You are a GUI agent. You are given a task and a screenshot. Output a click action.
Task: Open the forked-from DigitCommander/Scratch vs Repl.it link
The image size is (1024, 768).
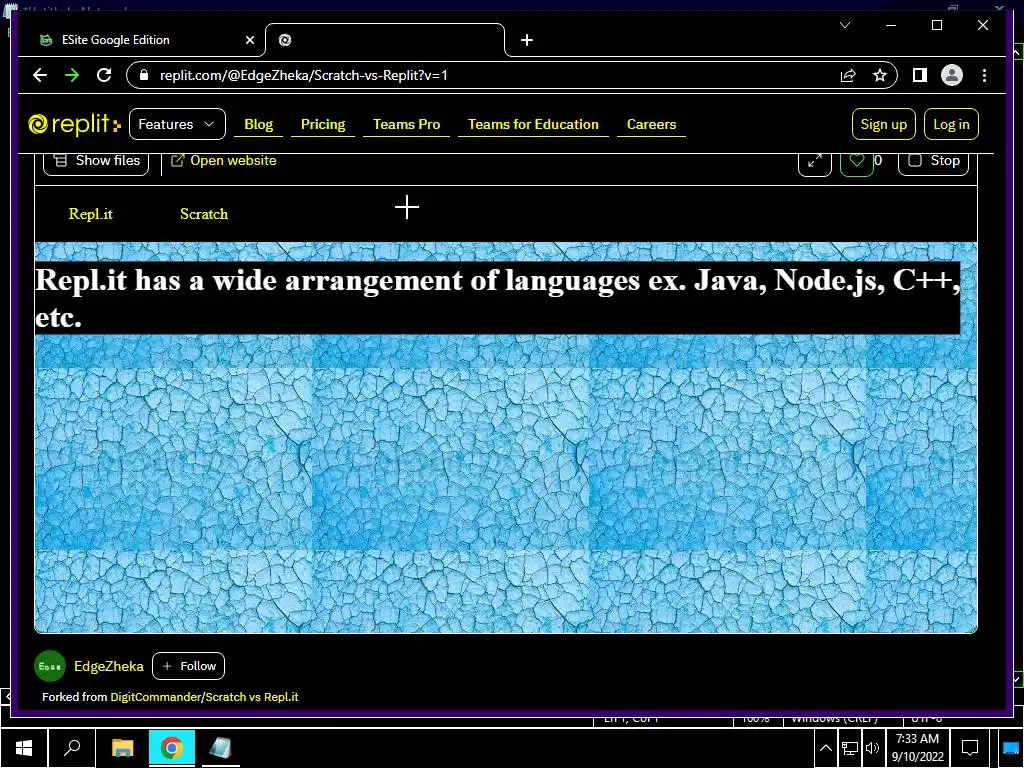coord(204,697)
